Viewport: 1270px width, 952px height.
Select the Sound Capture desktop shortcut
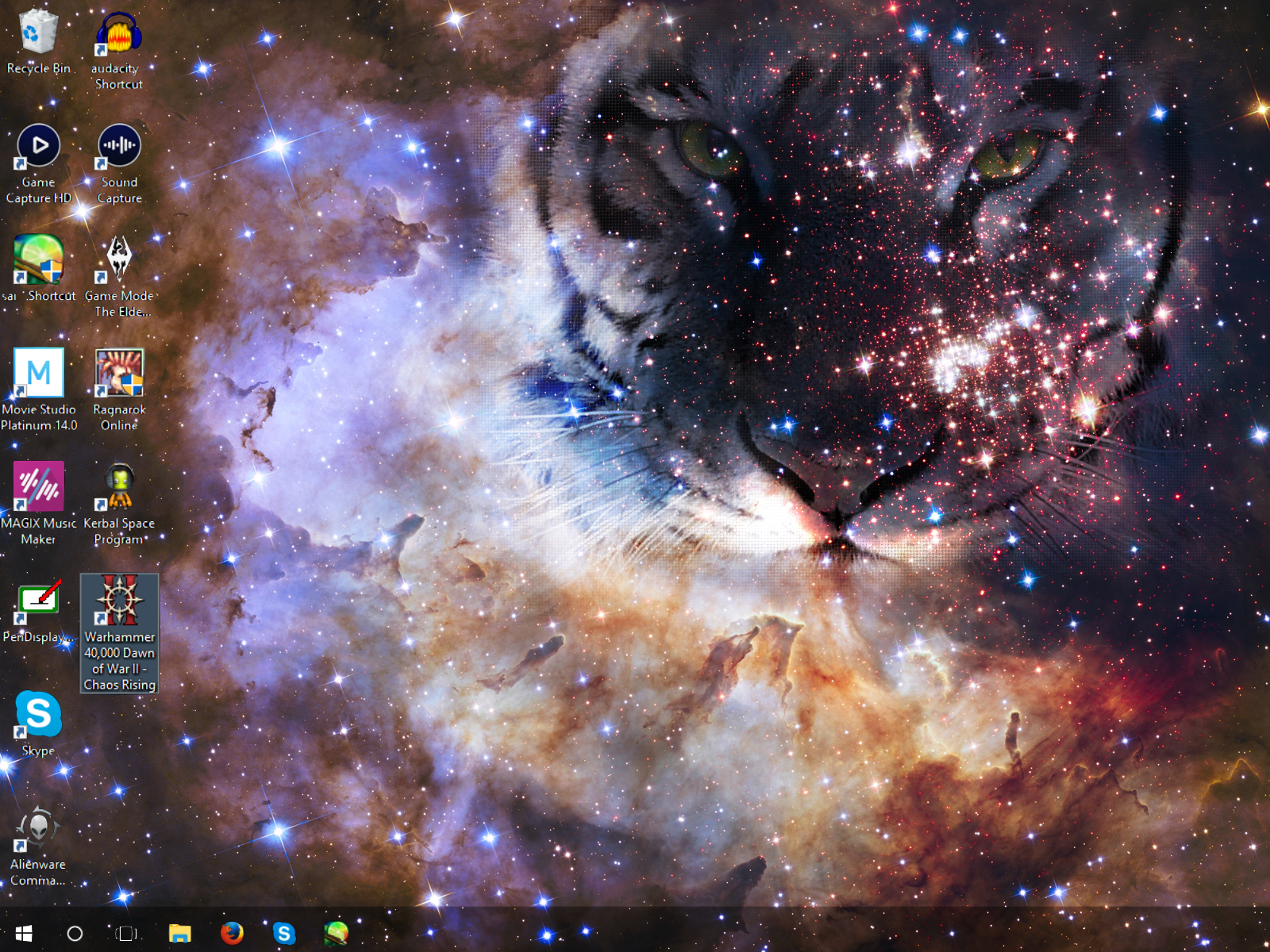click(x=119, y=147)
